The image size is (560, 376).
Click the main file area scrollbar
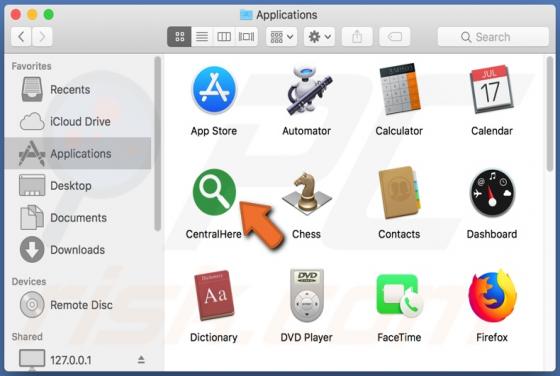551,114
